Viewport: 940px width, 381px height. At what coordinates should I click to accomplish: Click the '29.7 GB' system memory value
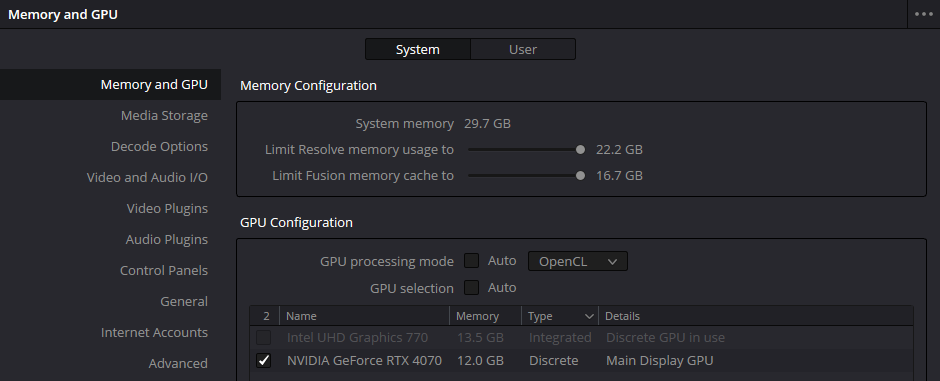coord(487,124)
